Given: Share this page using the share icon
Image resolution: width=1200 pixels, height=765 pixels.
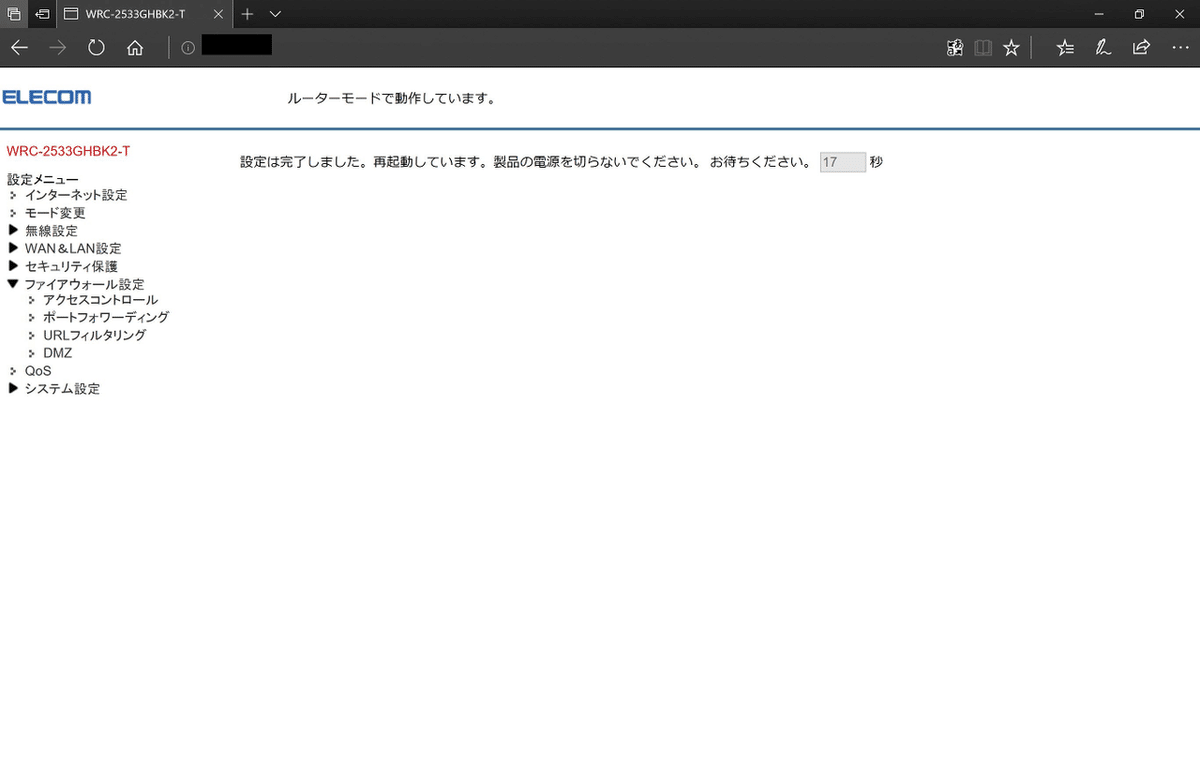Looking at the screenshot, I should (1140, 47).
